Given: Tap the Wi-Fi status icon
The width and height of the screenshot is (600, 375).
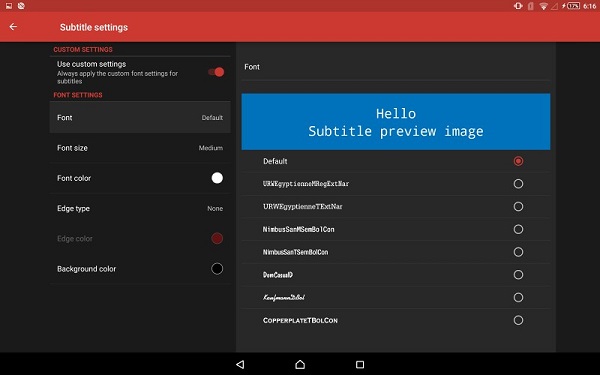Looking at the screenshot, I should coord(543,6).
